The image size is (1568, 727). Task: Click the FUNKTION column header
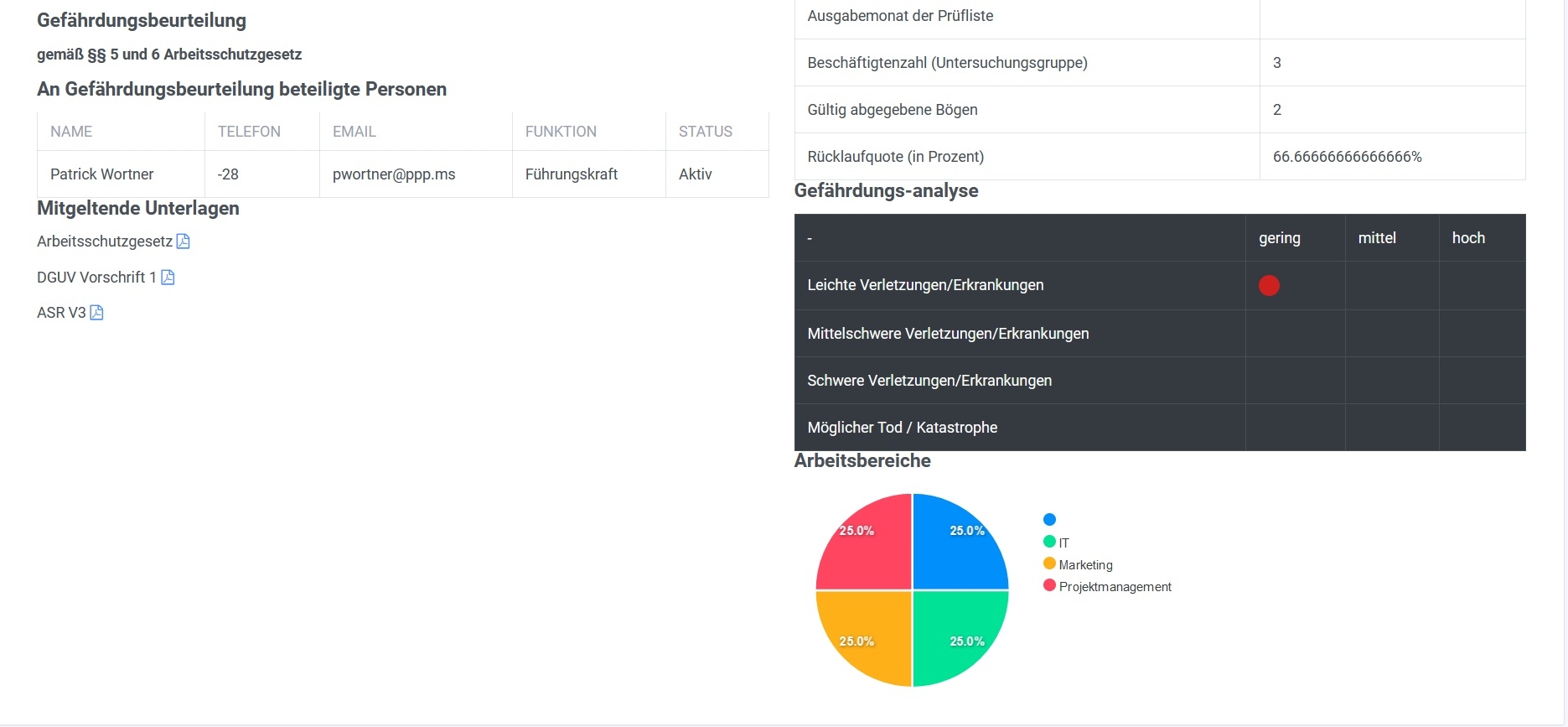(561, 132)
